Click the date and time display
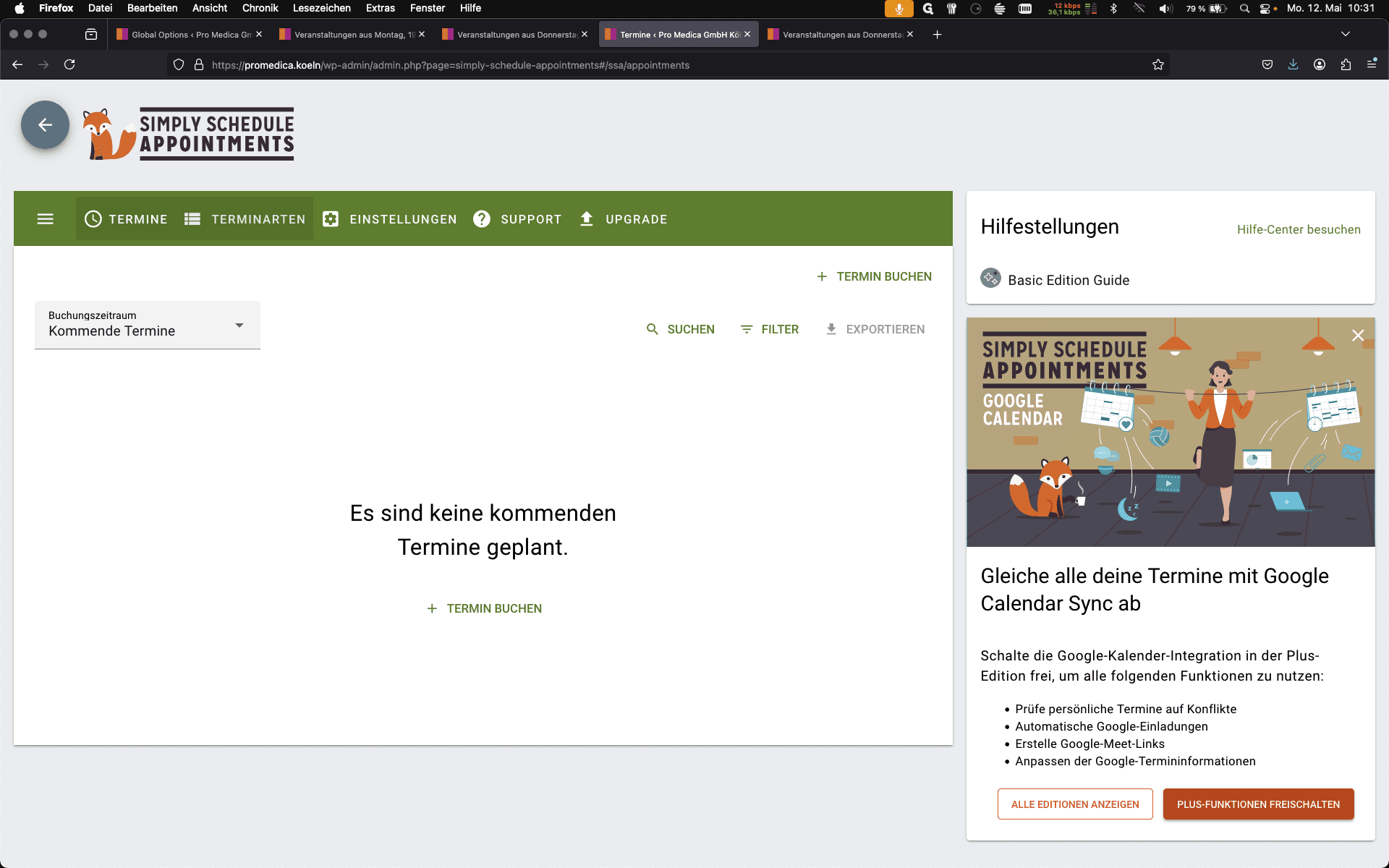Screen dimensions: 1389x868 pos(1331,8)
